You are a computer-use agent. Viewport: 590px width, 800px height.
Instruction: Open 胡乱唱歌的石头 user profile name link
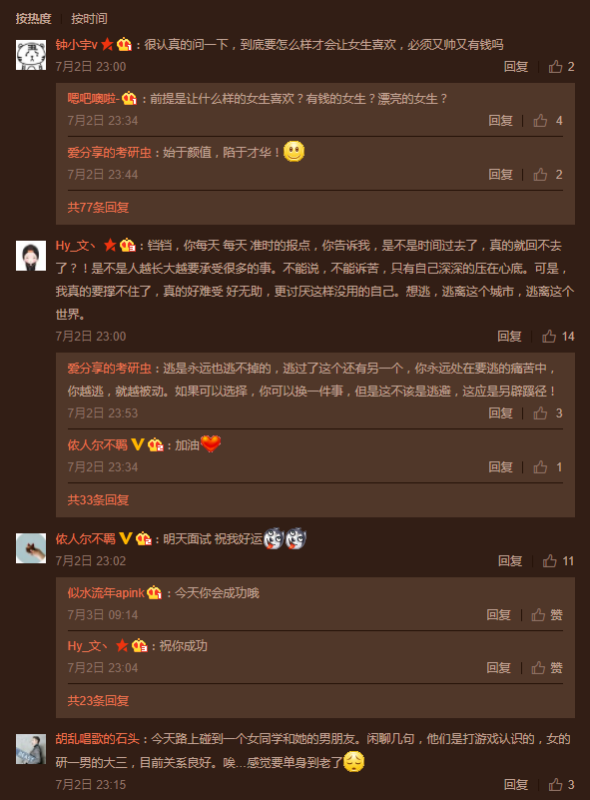tap(97, 738)
